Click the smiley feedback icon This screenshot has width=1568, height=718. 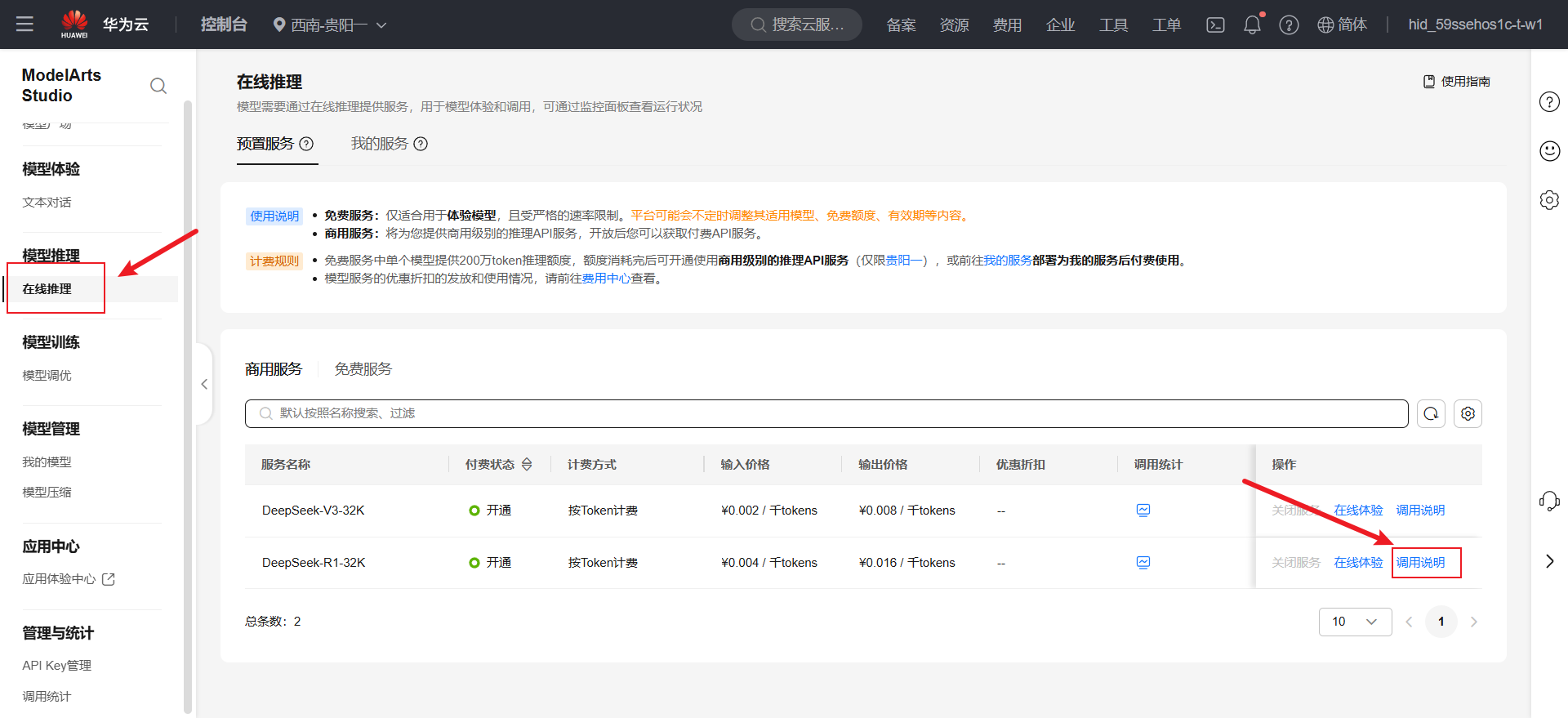pos(1549,151)
